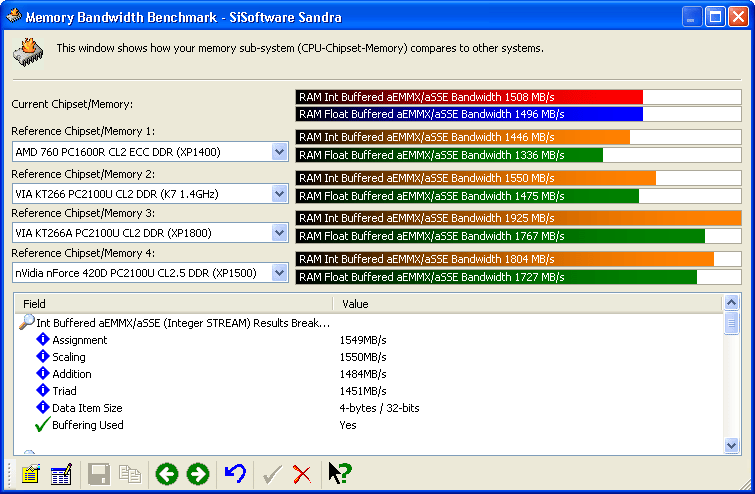Select the Addition row label

coord(72,374)
